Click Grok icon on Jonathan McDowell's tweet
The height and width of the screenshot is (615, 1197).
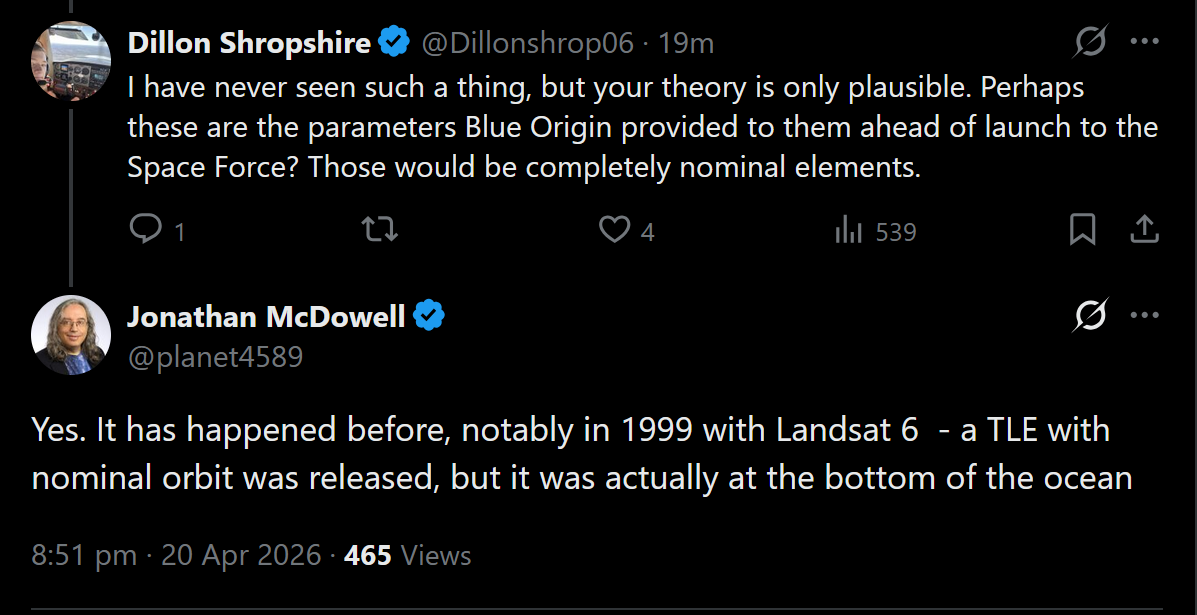pos(1090,316)
